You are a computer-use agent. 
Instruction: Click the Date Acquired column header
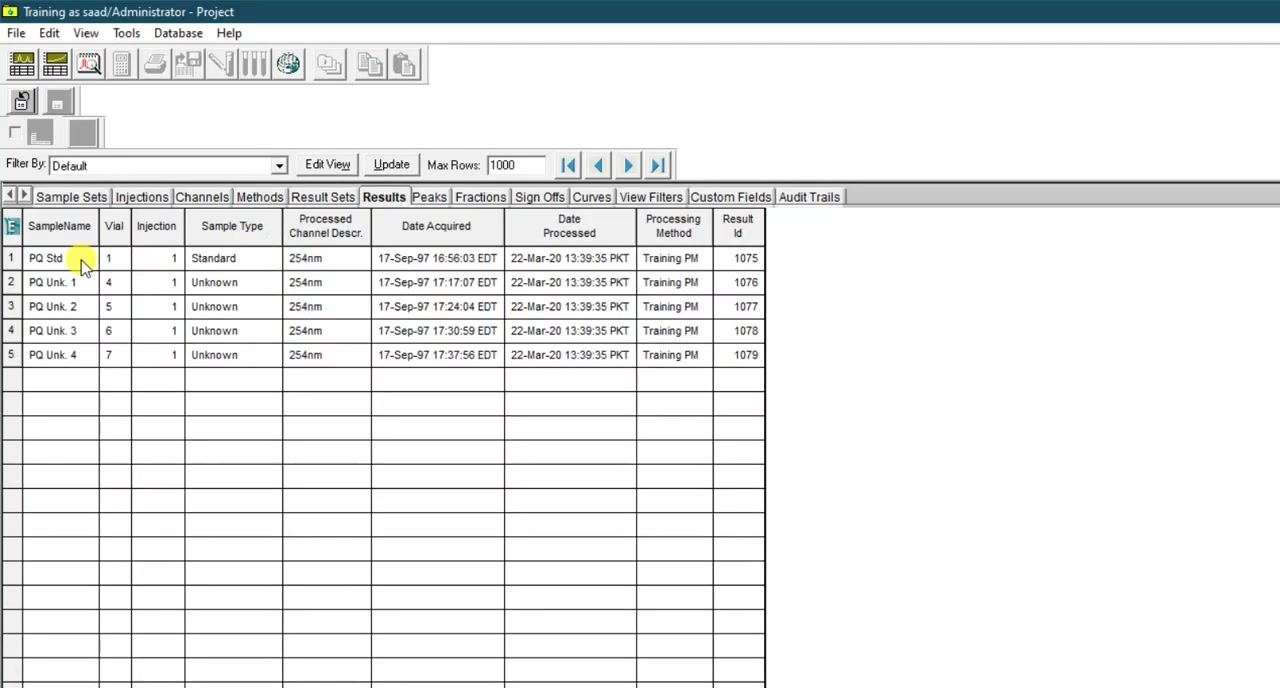[437, 226]
